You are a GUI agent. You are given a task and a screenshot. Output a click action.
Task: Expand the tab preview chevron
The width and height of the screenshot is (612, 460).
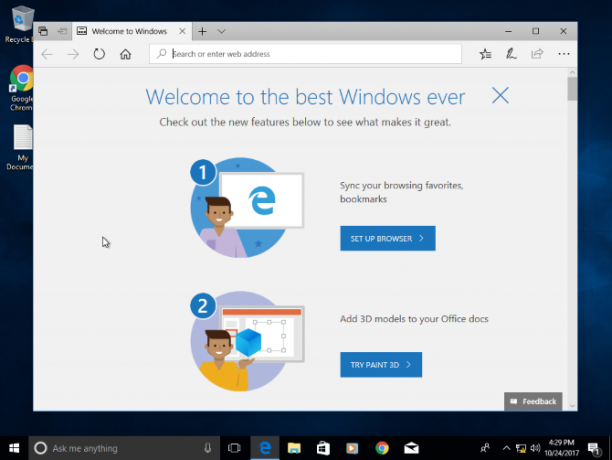pyautogui.click(x=221, y=31)
